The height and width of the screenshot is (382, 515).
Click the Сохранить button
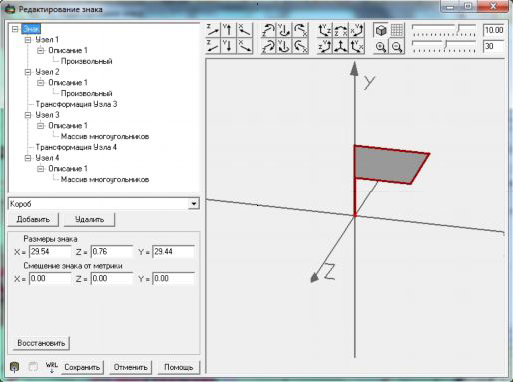(82, 367)
